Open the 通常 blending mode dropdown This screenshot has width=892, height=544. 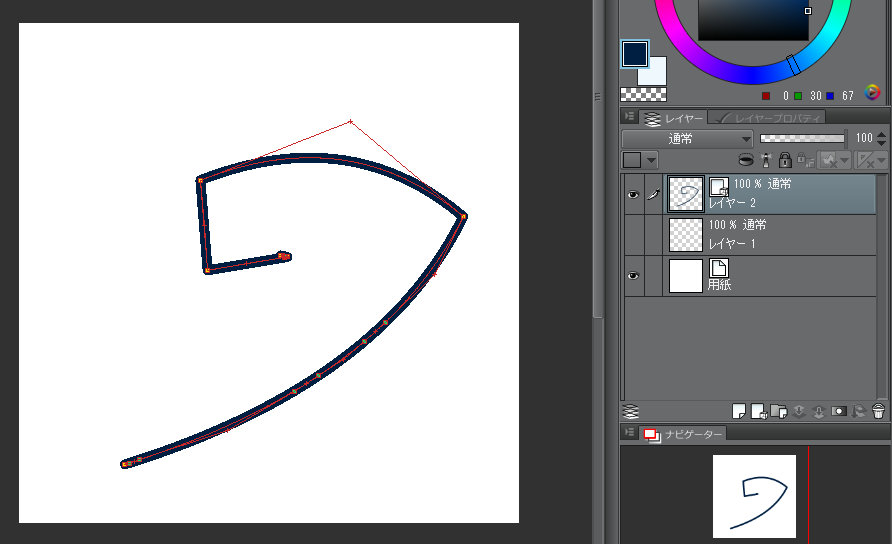687,139
